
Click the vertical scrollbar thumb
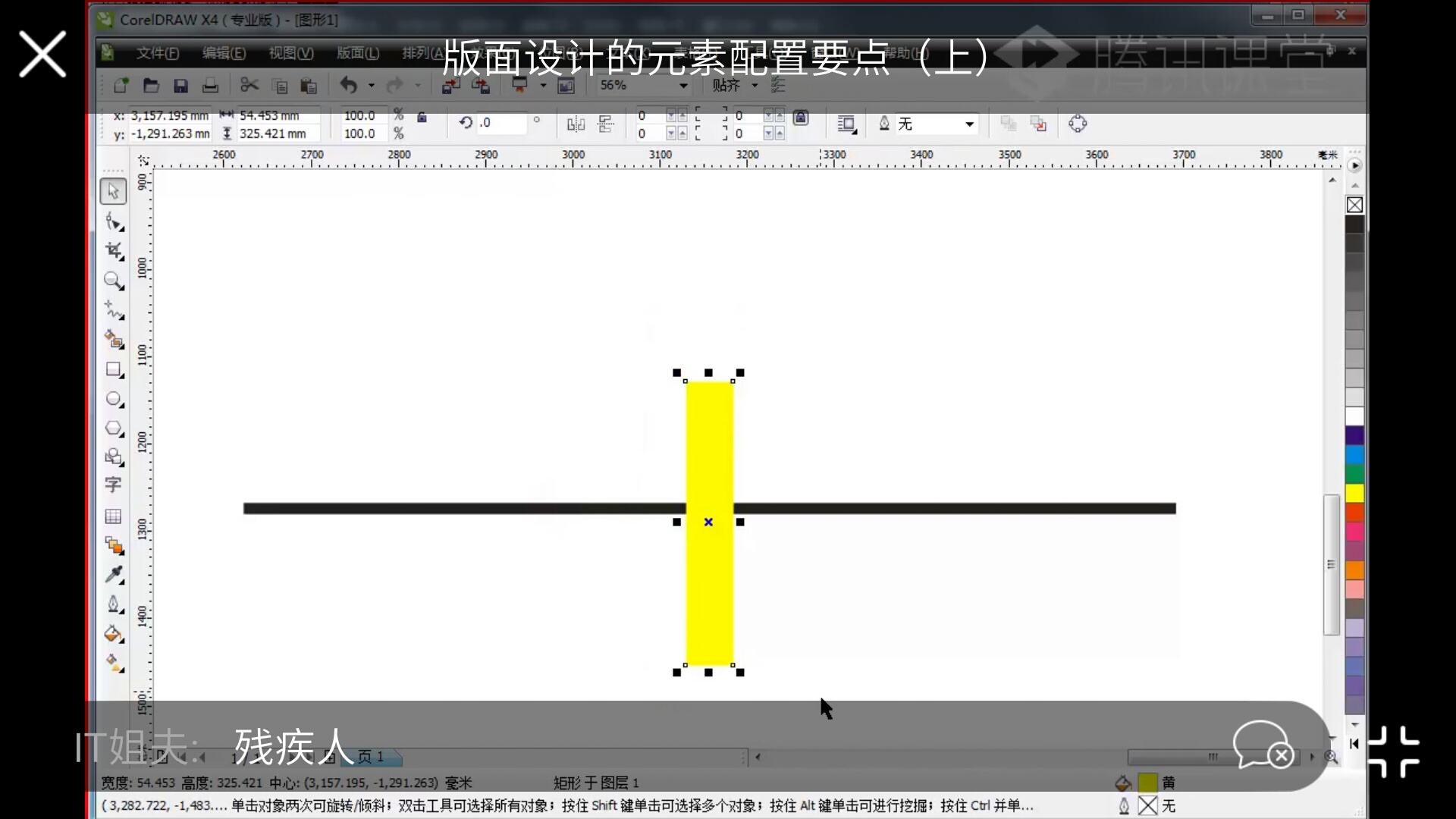[x=1332, y=565]
